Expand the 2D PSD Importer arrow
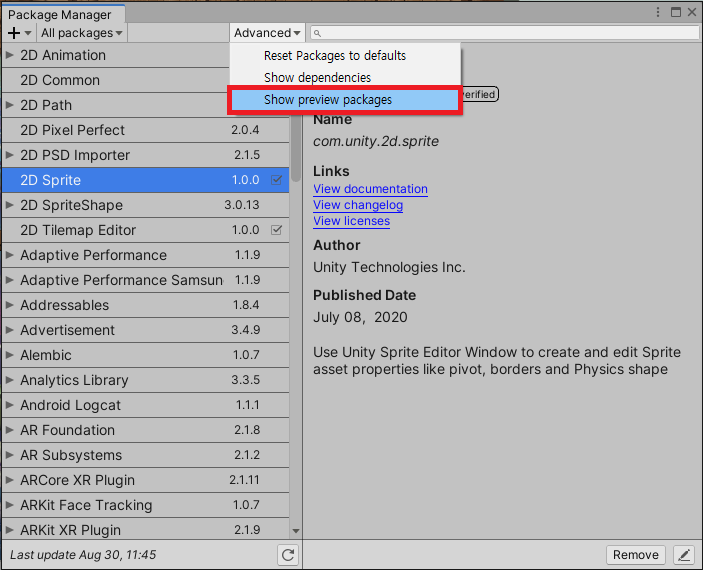 pos(9,155)
